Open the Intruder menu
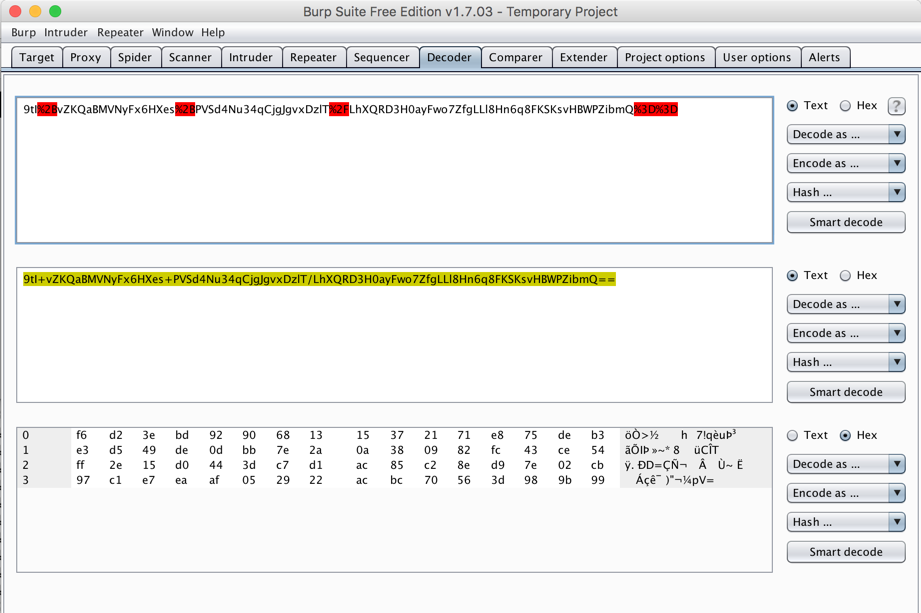The height and width of the screenshot is (613, 921). [66, 32]
